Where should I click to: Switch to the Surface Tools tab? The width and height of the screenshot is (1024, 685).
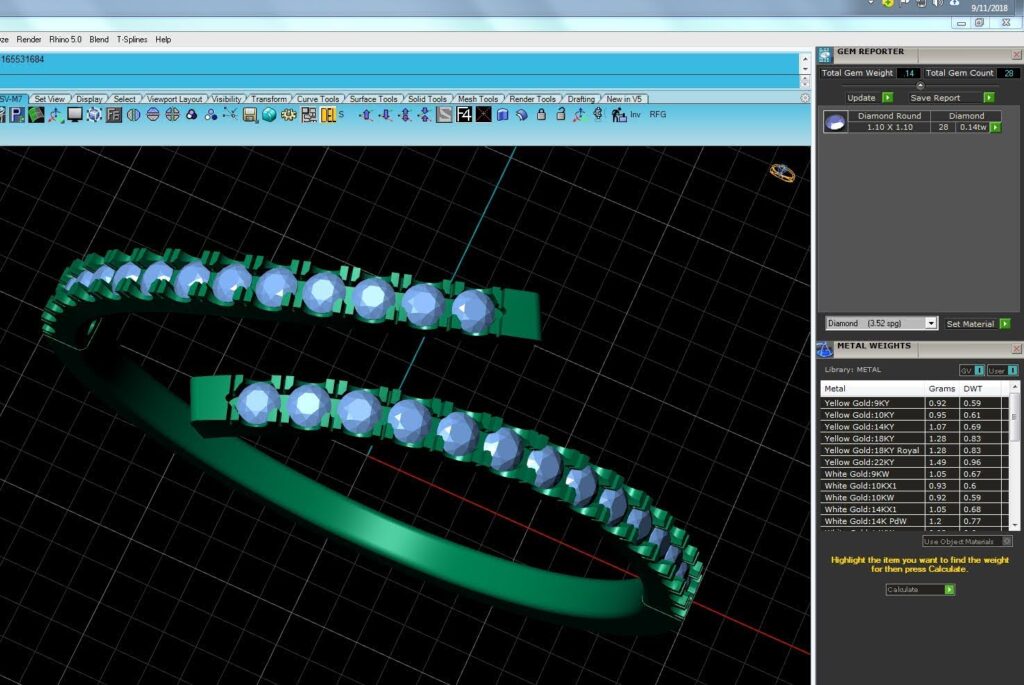pyautogui.click(x=374, y=99)
